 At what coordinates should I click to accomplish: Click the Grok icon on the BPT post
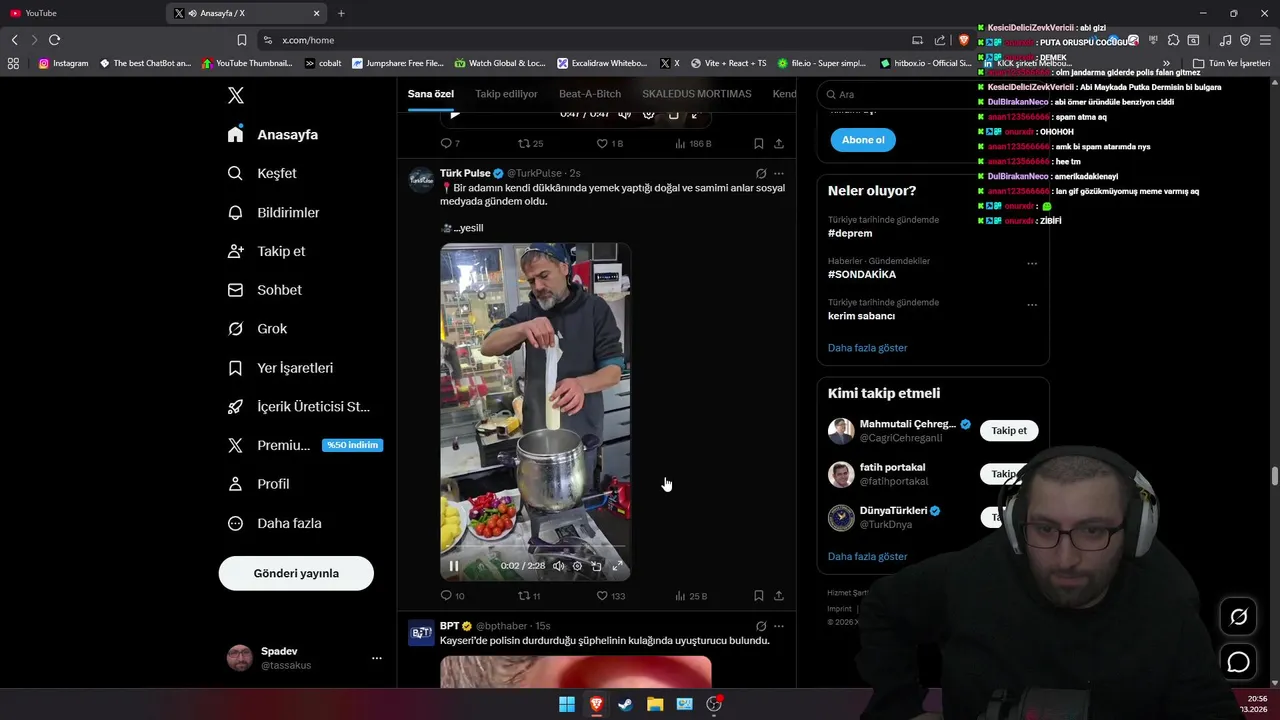[761, 626]
